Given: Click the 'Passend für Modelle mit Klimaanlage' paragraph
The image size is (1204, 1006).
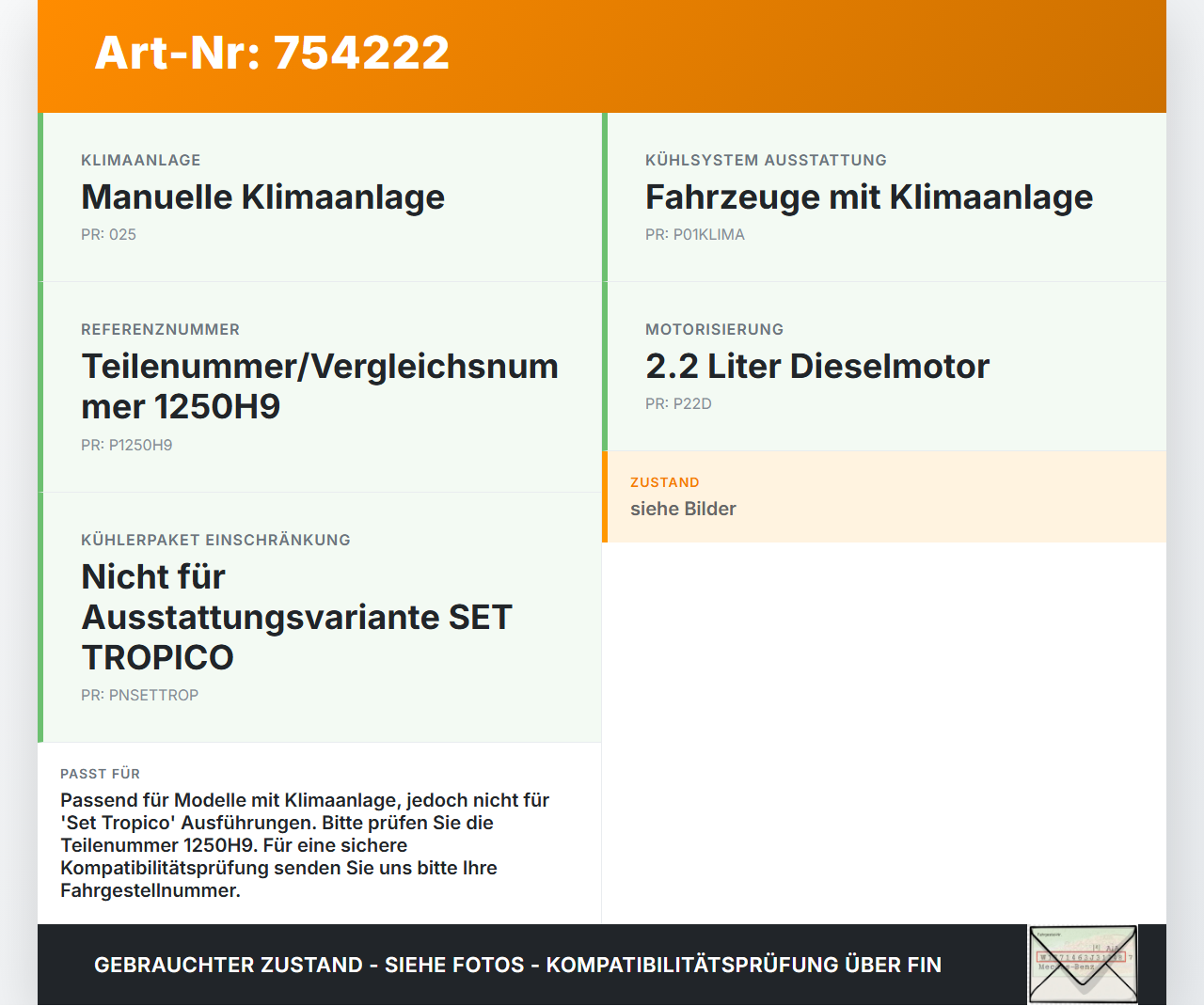Looking at the screenshot, I should pyautogui.click(x=305, y=845).
